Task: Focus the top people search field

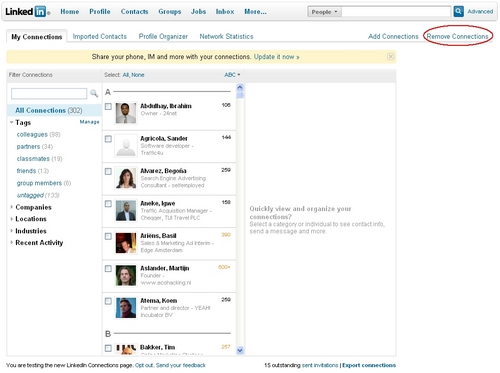Action: pos(396,12)
